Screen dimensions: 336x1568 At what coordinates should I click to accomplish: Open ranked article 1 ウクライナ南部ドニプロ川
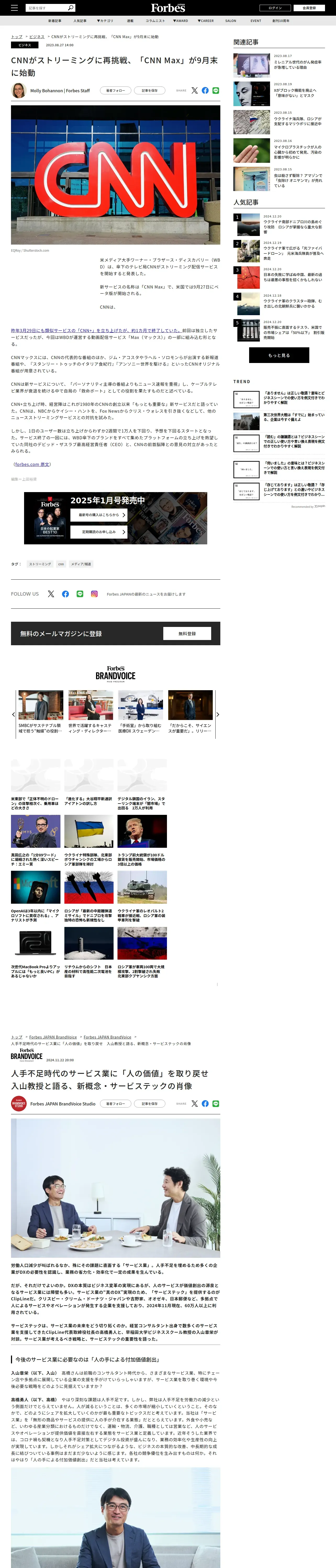279,224
